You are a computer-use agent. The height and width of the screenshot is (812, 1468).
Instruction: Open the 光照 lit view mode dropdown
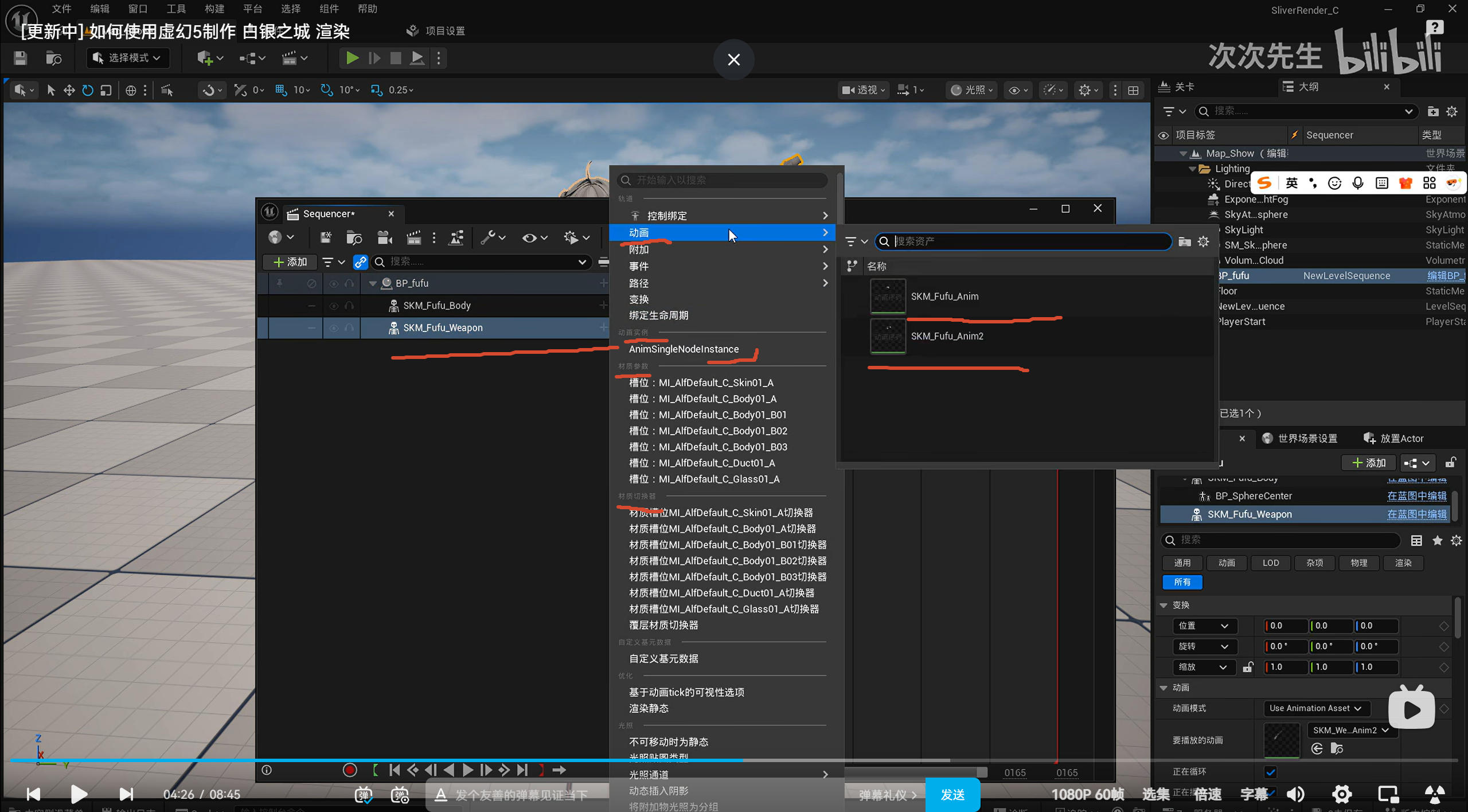coord(971,90)
